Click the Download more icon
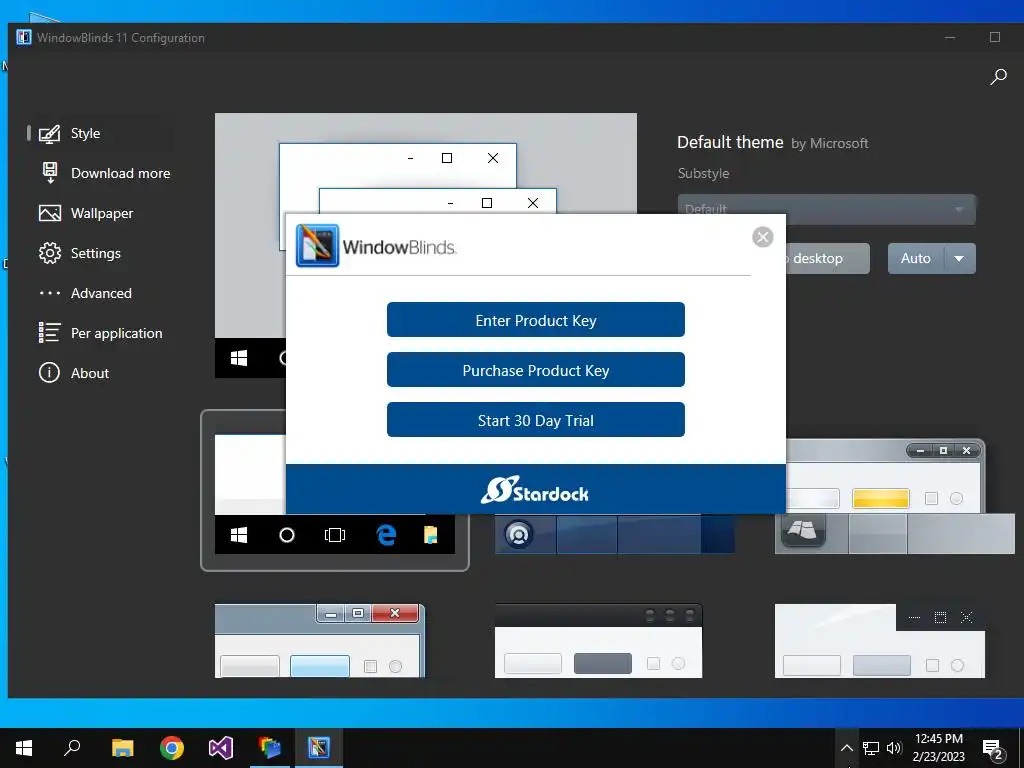 [x=50, y=173]
